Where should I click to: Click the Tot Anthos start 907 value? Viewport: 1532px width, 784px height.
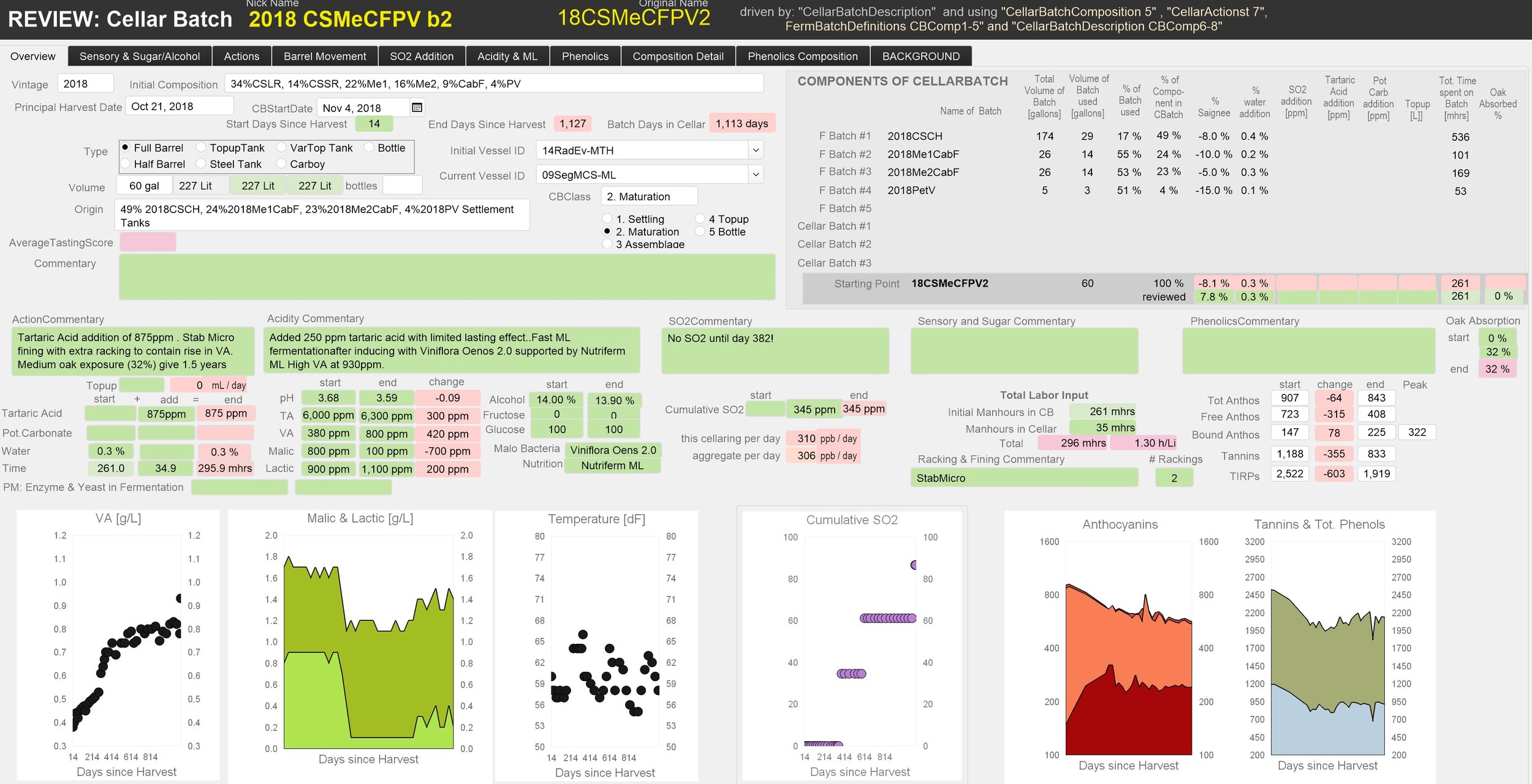pos(1290,398)
